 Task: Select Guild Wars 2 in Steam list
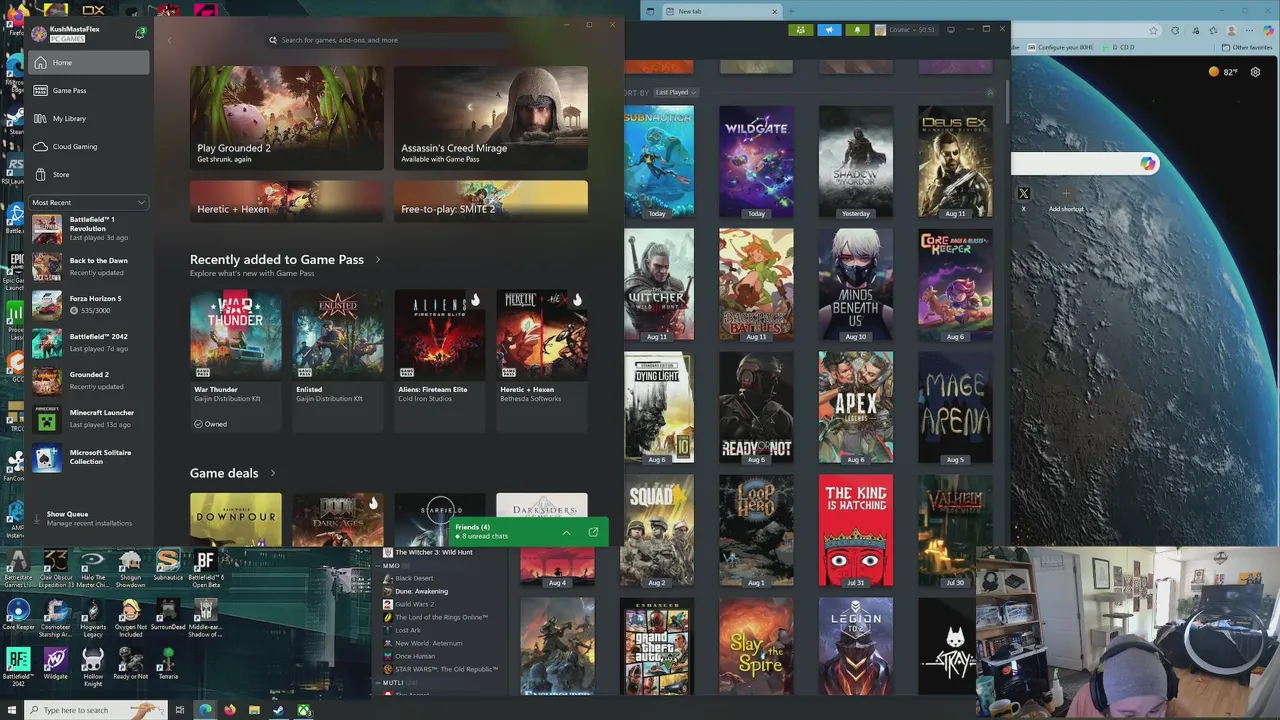click(414, 604)
